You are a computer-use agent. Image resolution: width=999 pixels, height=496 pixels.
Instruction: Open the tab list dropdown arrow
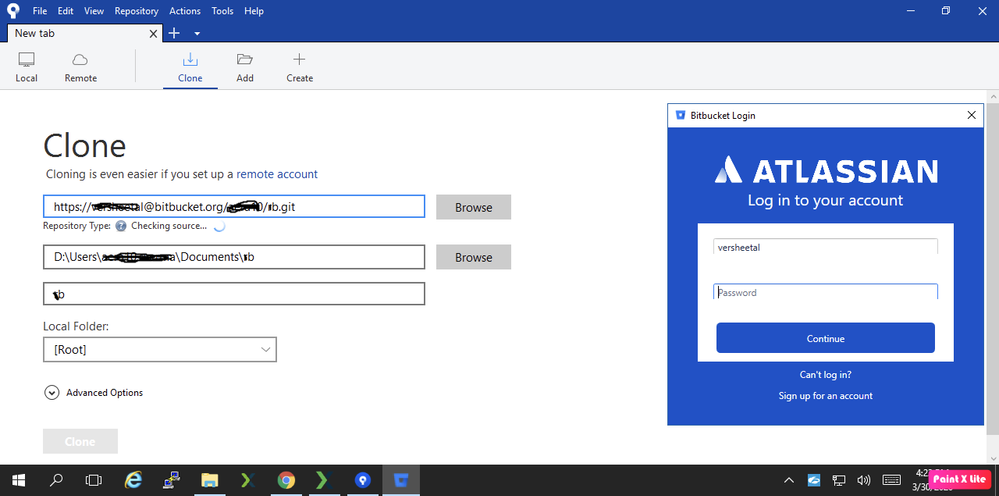click(197, 34)
